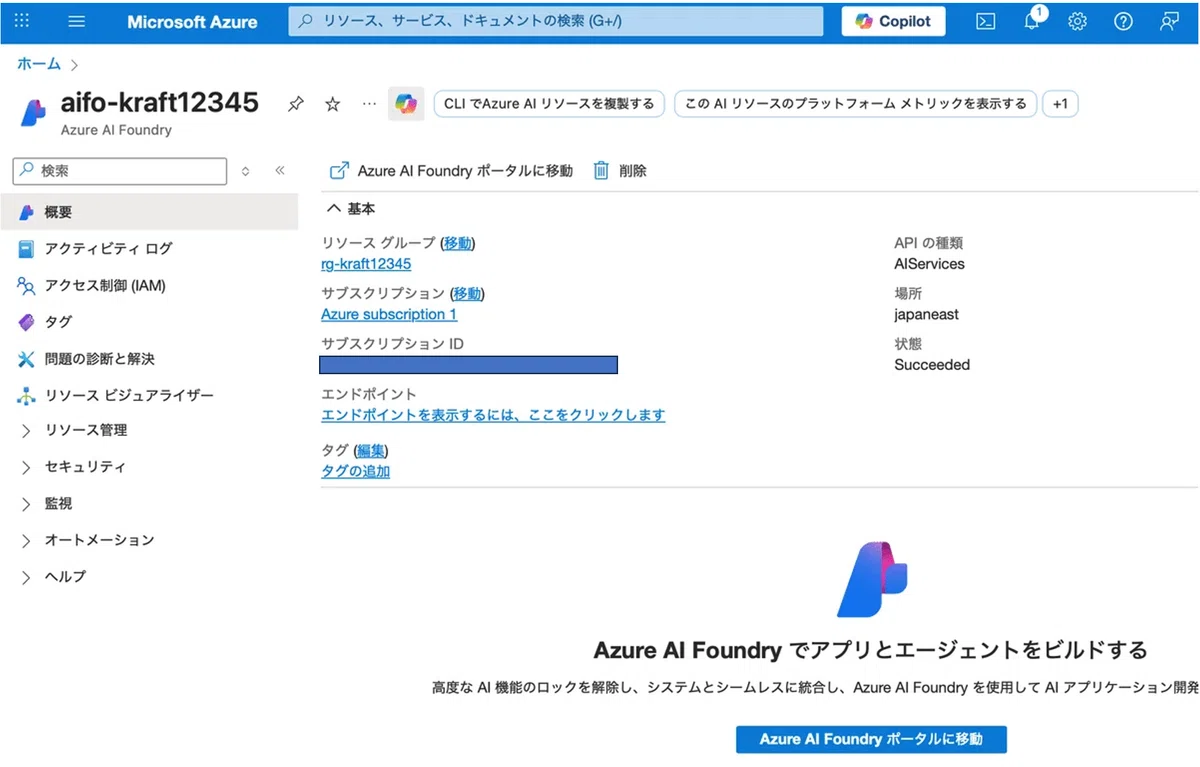Click the Azure AI Foundry resource logo

[x=33, y=113]
